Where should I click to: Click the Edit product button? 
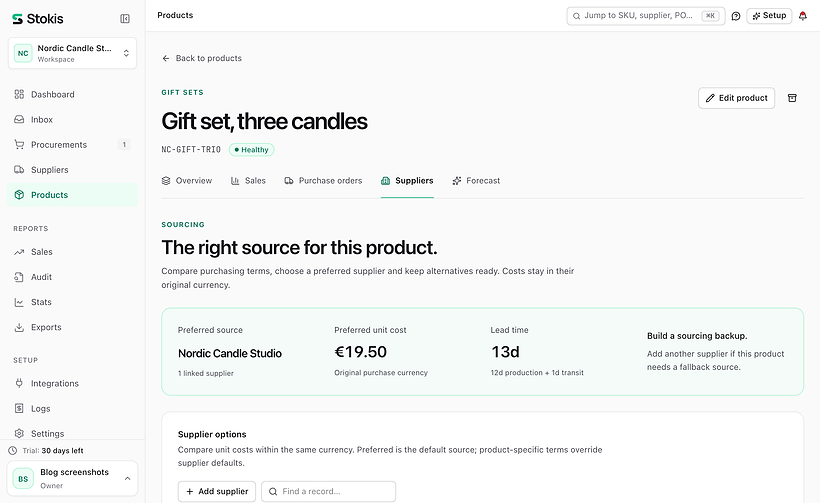(x=736, y=98)
